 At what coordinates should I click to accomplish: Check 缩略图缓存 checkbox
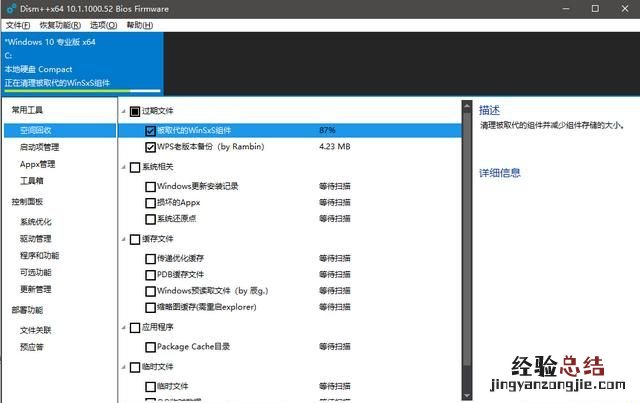[150, 307]
